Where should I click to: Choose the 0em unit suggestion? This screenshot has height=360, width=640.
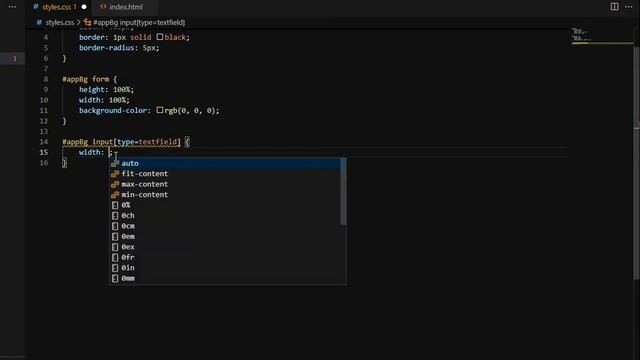225,237
